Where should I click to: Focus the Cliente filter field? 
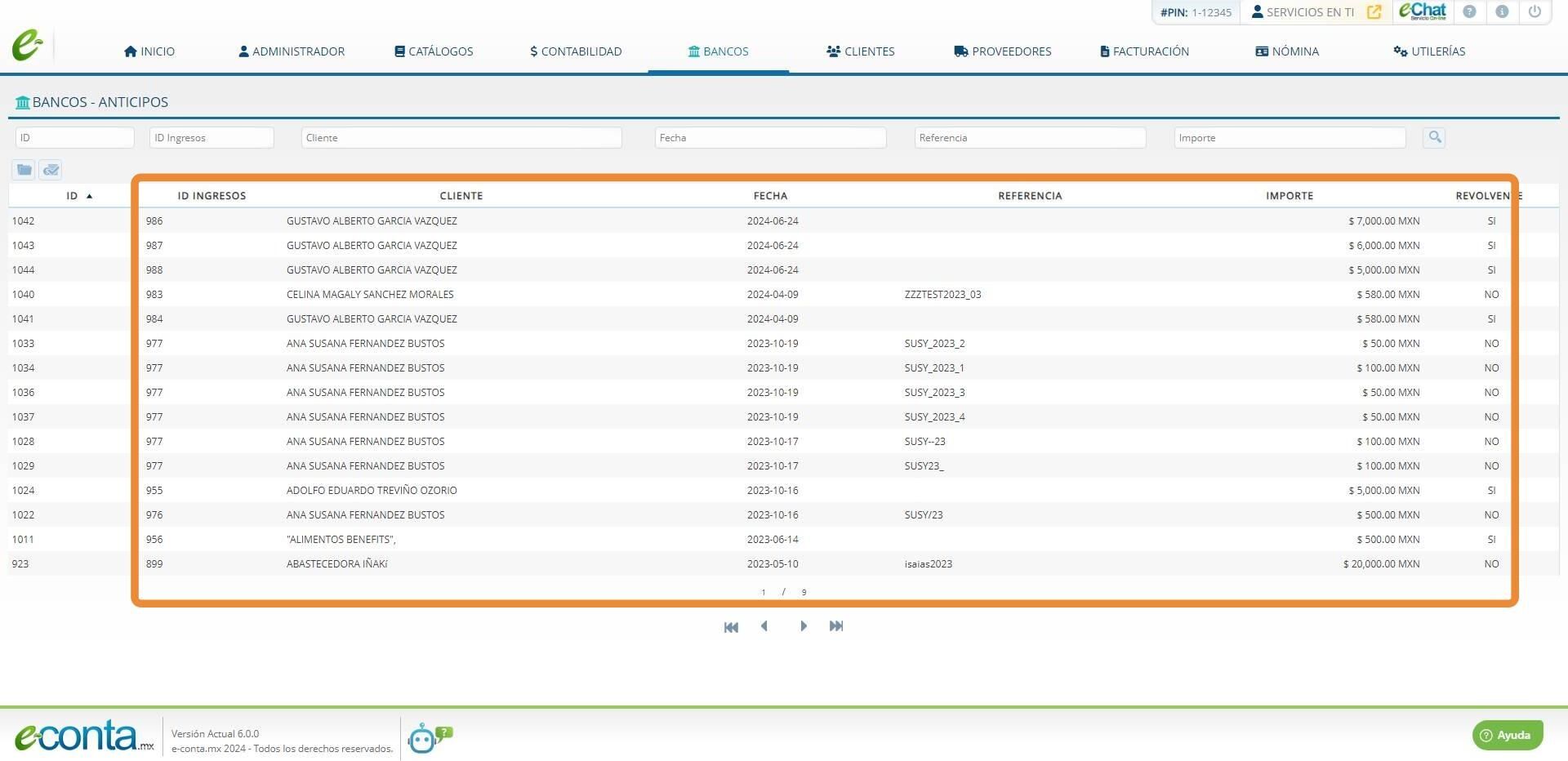pyautogui.click(x=461, y=137)
